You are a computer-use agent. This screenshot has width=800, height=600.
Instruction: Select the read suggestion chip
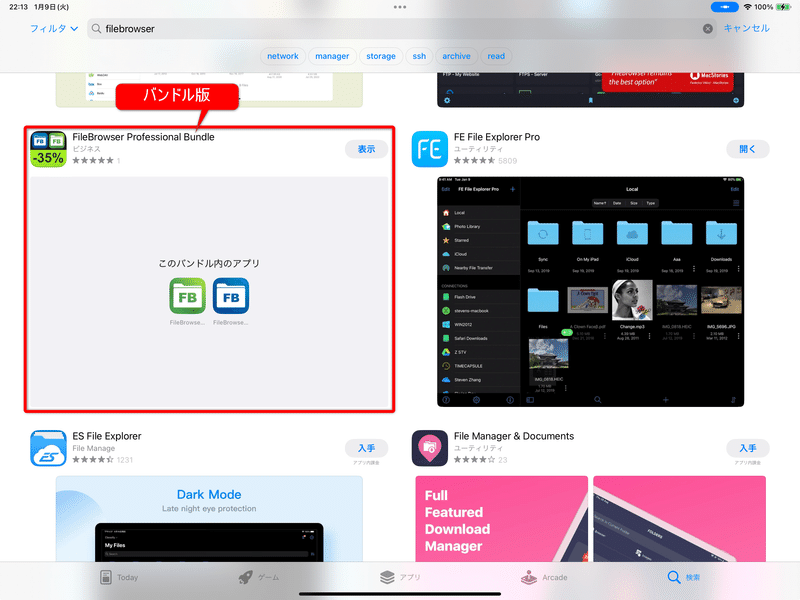tap(496, 56)
